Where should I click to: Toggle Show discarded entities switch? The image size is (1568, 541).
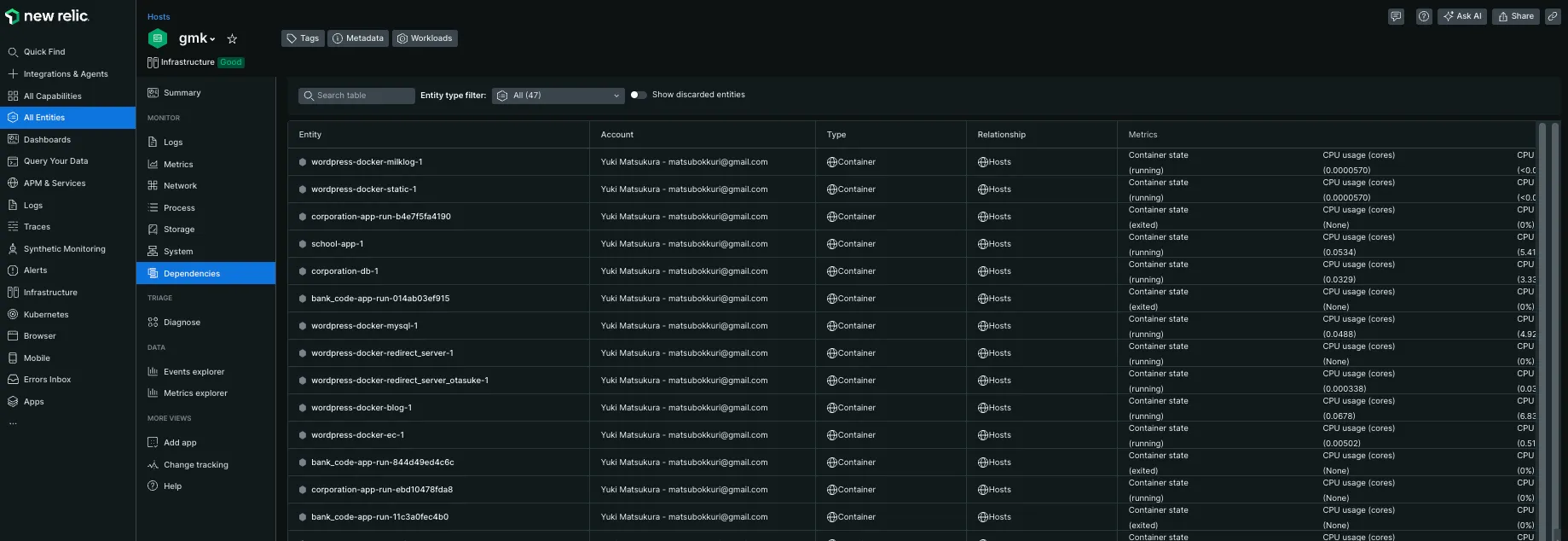(x=638, y=95)
